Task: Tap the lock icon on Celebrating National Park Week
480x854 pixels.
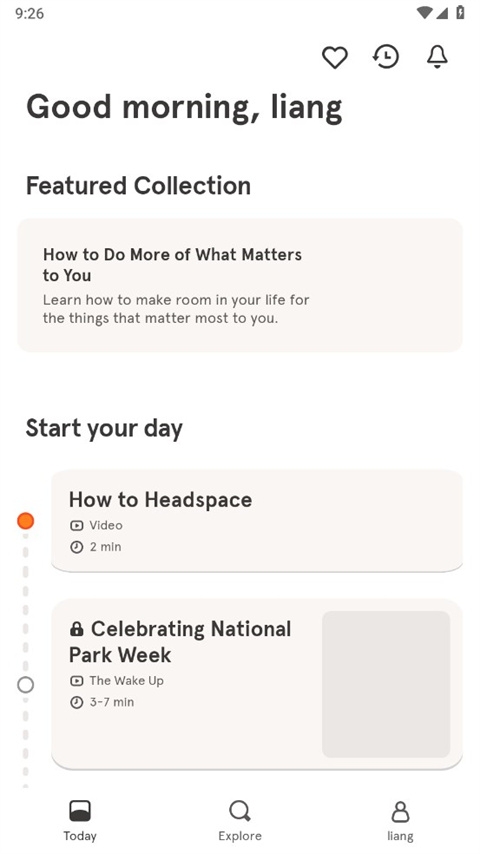Action: [77, 630]
